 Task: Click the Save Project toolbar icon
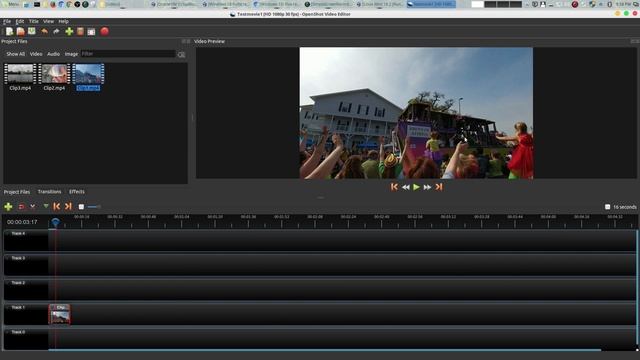pos(32,31)
